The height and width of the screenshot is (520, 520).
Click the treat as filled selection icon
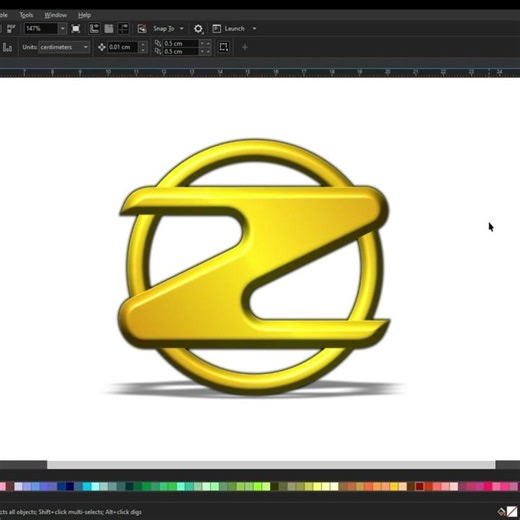point(223,47)
